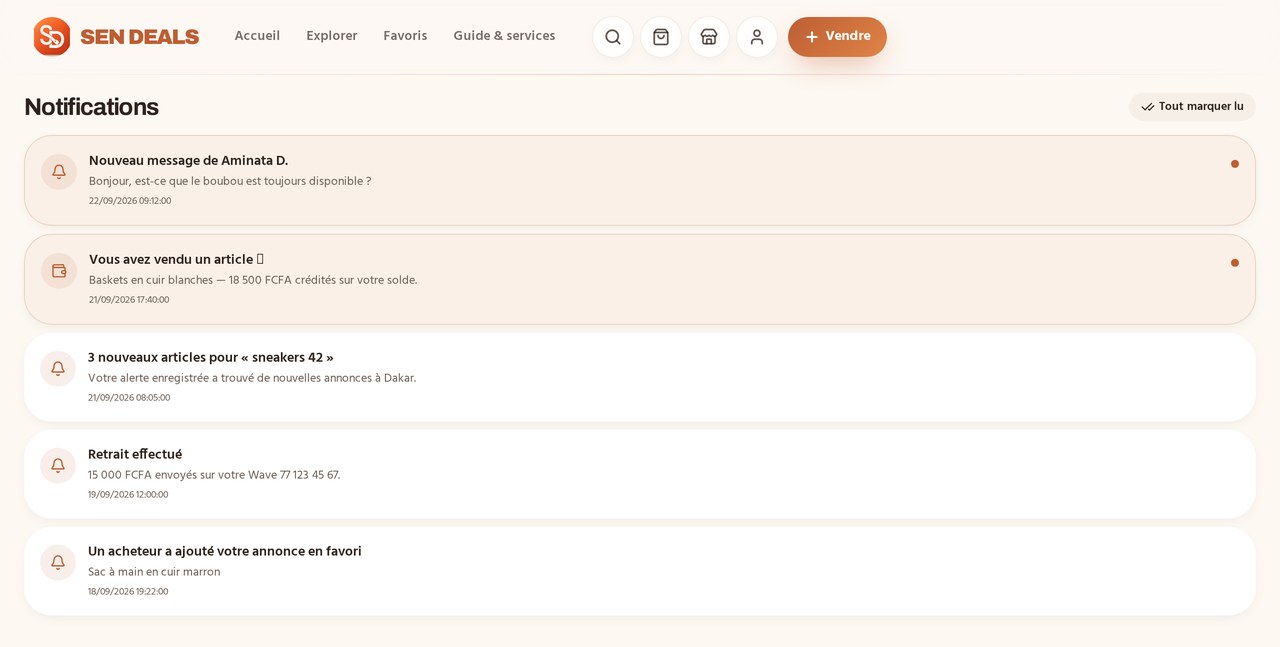
Task: Click the wallet icon beside sold article notification
Action: pyautogui.click(x=59, y=271)
